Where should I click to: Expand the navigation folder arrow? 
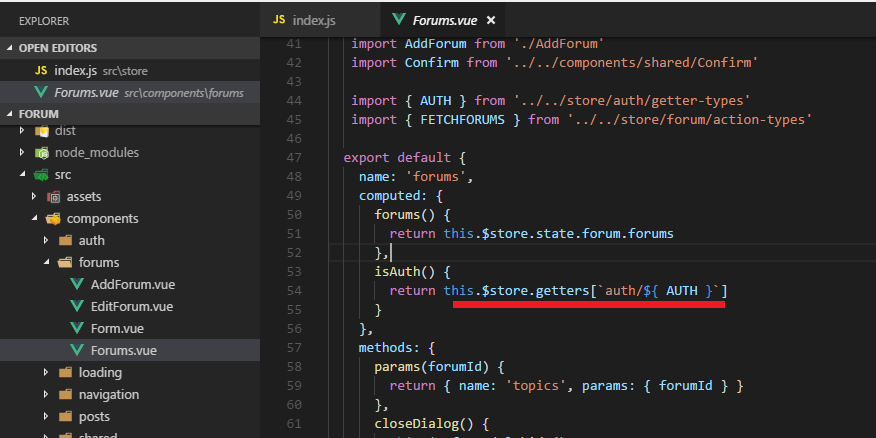(x=46, y=394)
